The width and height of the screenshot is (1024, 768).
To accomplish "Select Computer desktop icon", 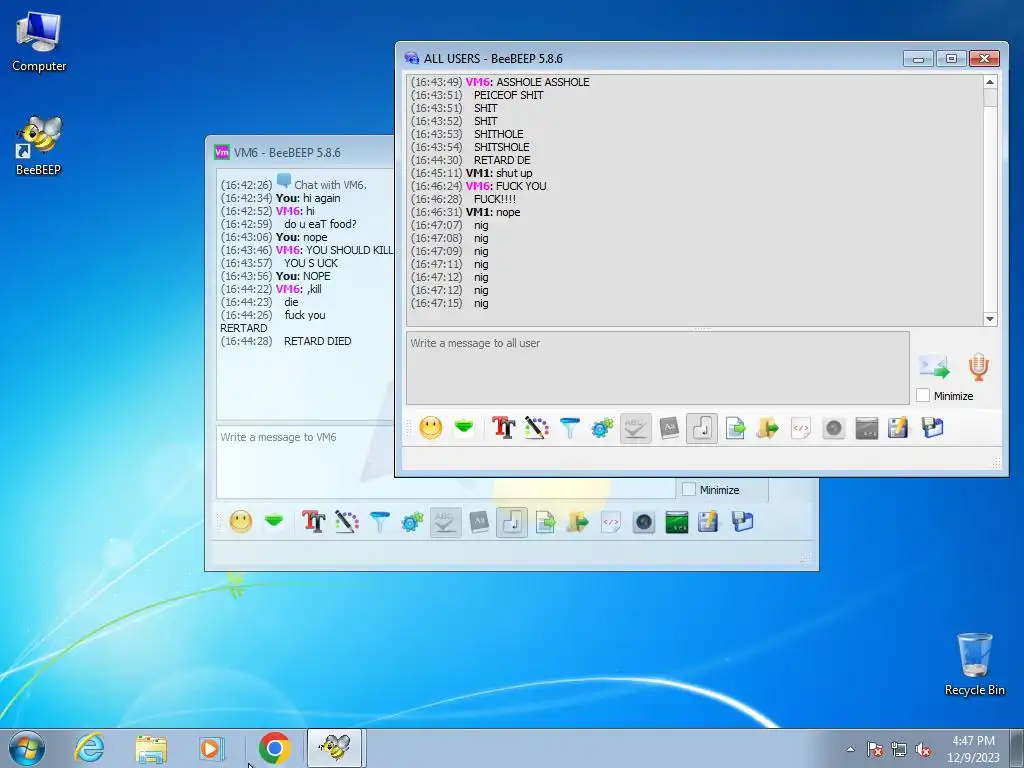I will pyautogui.click(x=39, y=42).
